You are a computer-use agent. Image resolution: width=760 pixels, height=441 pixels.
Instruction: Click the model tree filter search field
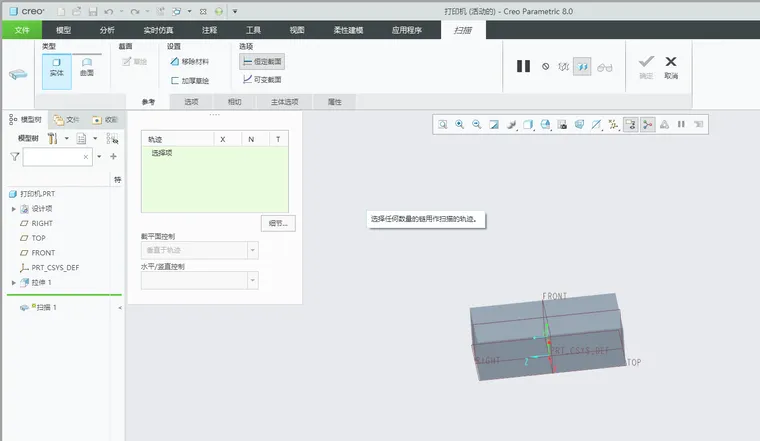(x=57, y=157)
